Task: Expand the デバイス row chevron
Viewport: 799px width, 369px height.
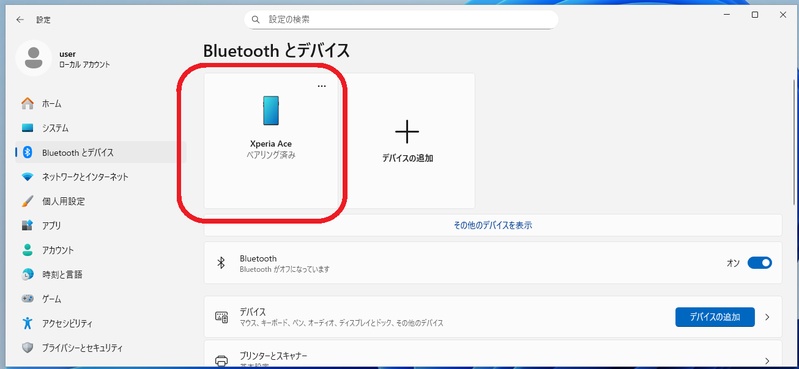Action: point(768,317)
